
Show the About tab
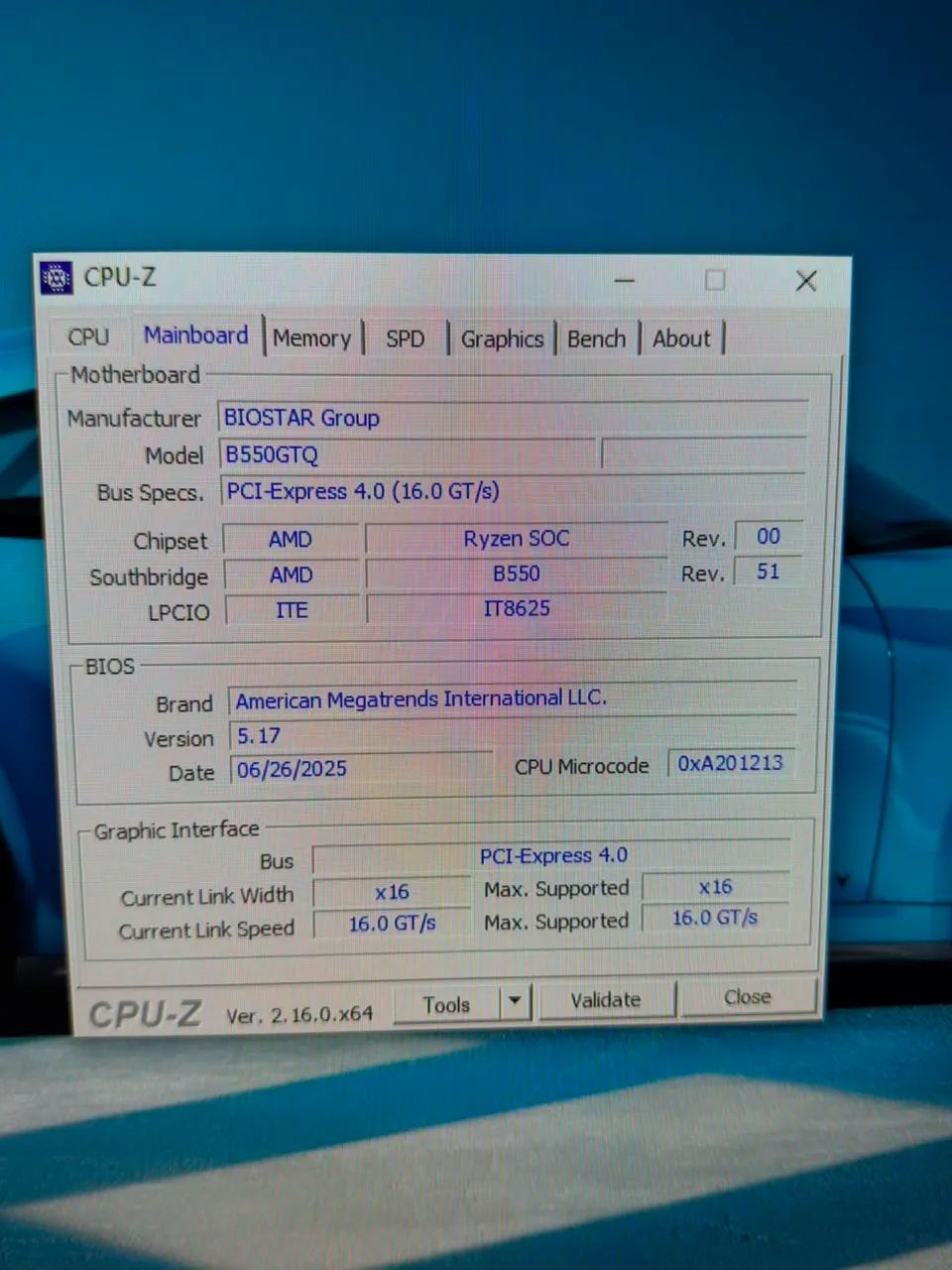pyautogui.click(x=681, y=339)
